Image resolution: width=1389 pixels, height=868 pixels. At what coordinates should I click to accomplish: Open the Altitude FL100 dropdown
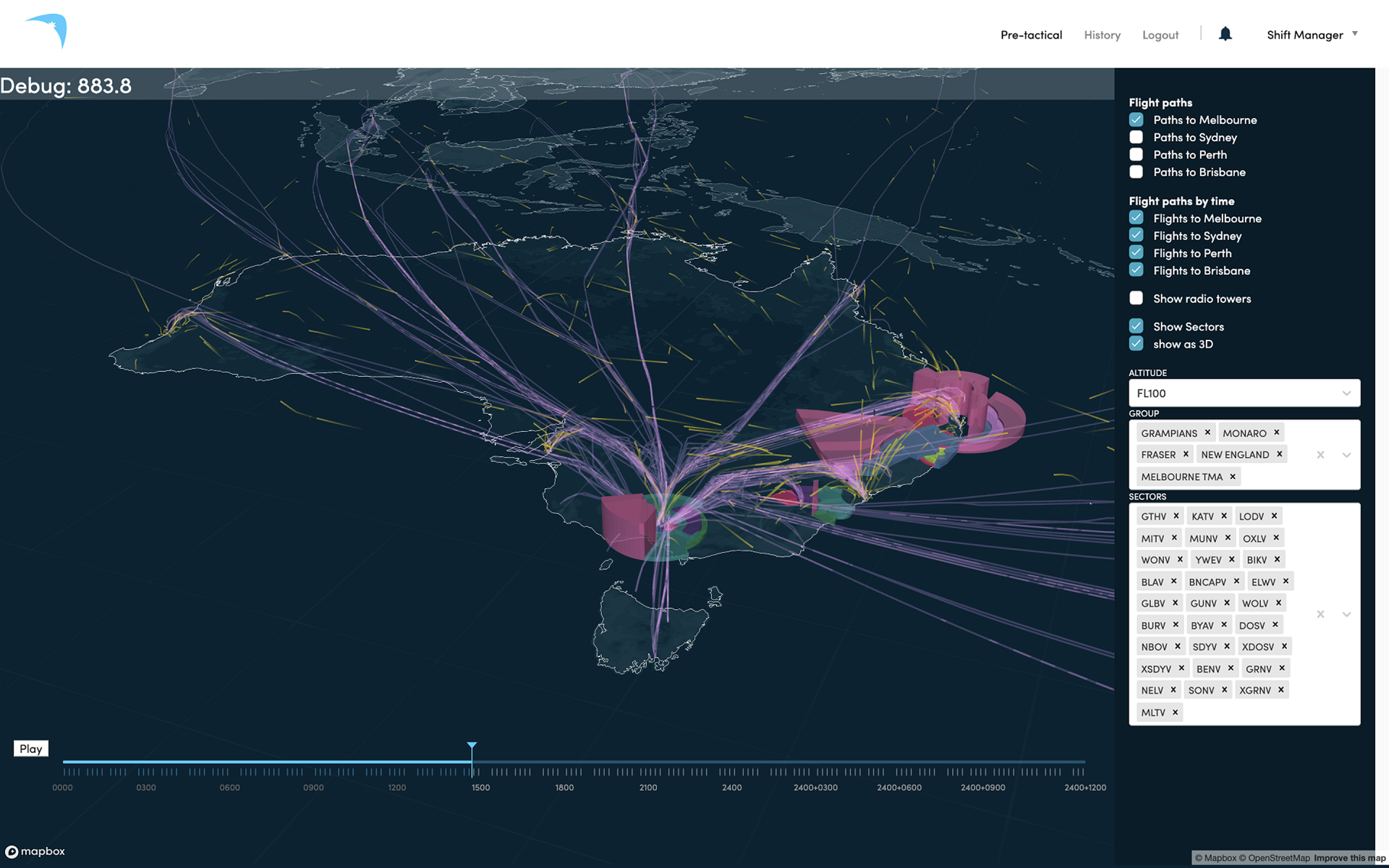point(1244,393)
